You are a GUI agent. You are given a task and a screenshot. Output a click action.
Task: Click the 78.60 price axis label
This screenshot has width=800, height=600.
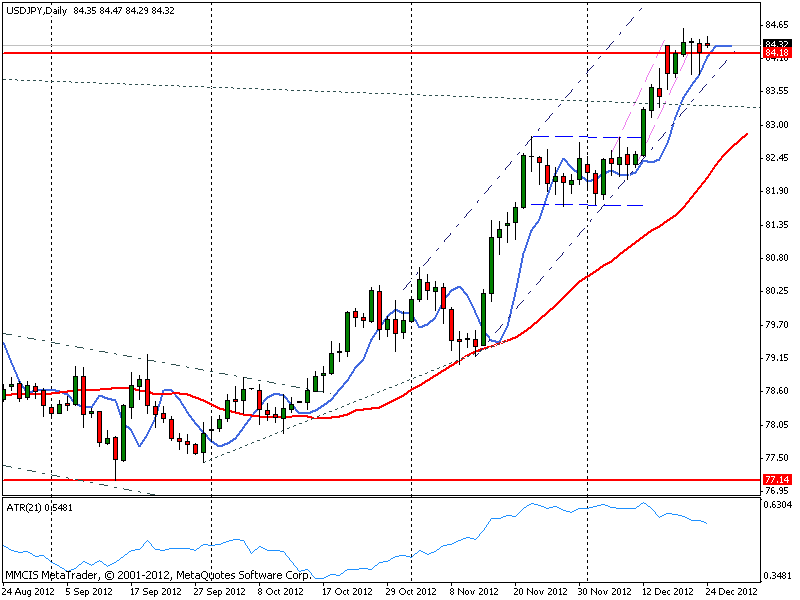[777, 391]
